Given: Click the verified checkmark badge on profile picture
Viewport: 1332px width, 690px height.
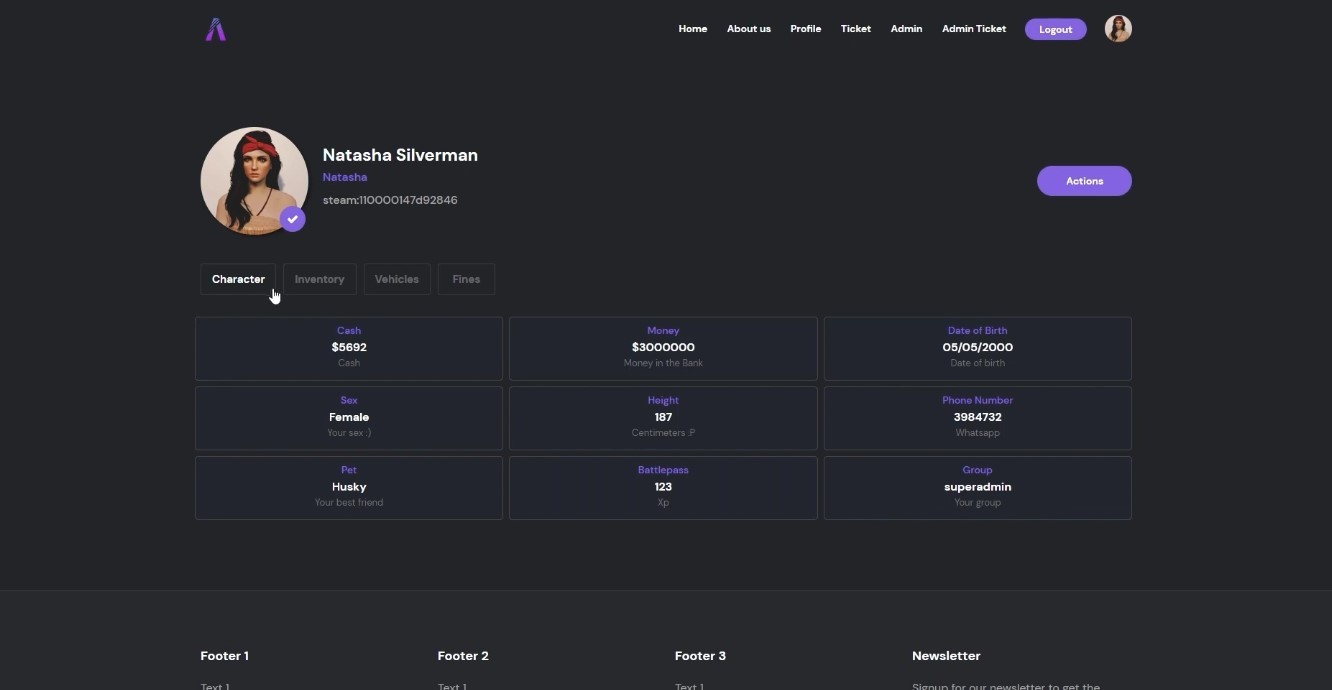Looking at the screenshot, I should pyautogui.click(x=292, y=219).
